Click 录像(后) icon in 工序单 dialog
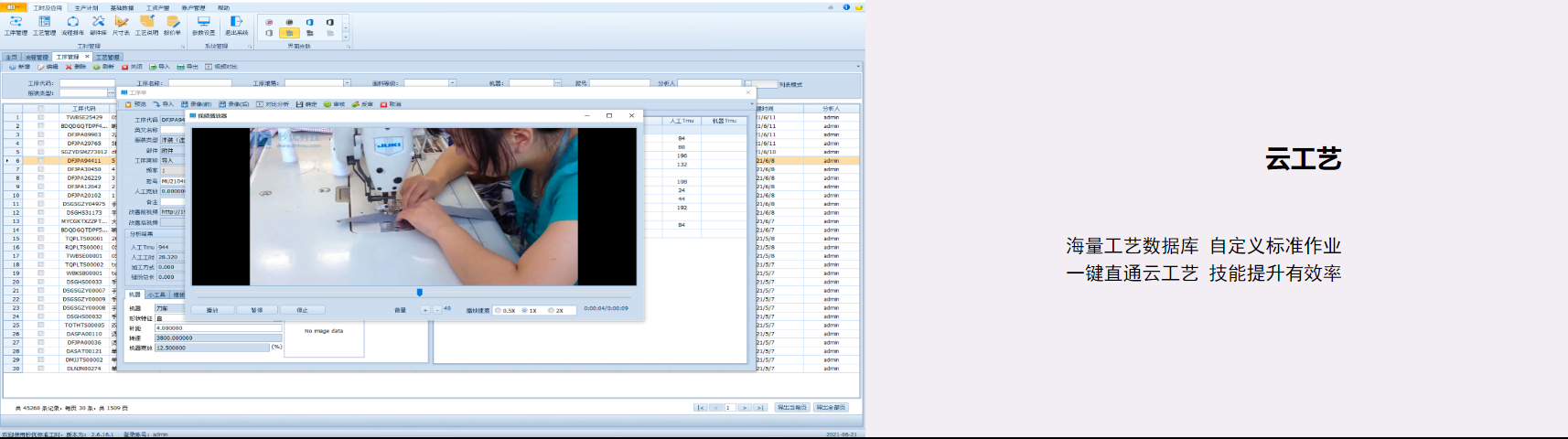The image size is (1568, 439). coord(222,104)
